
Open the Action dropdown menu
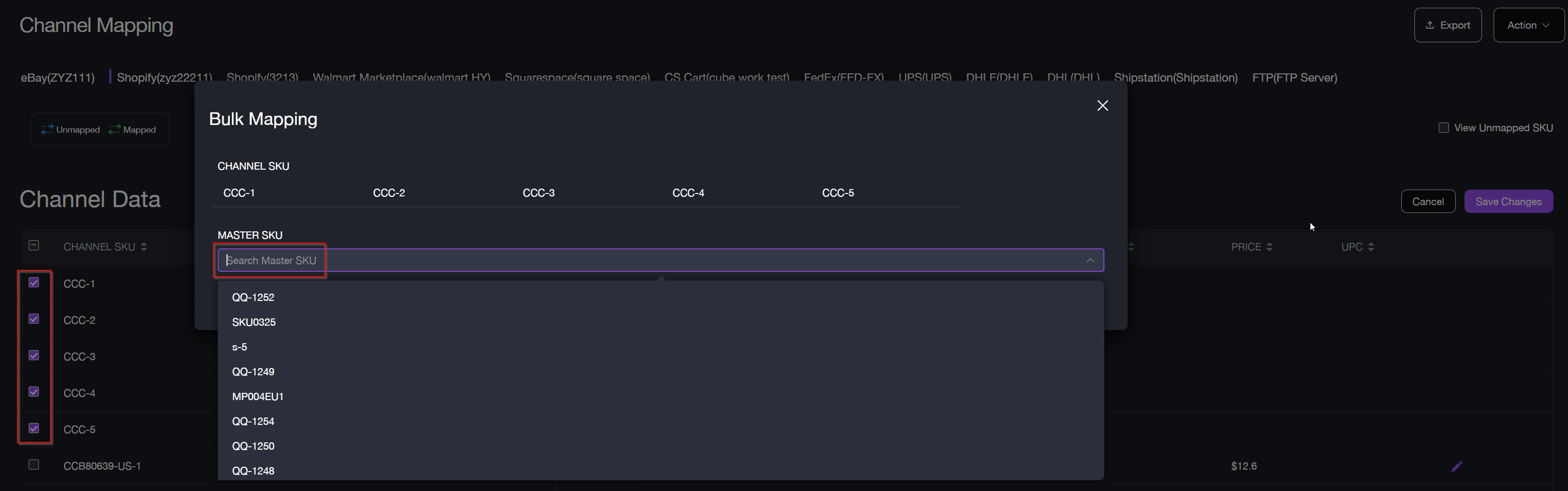tap(1527, 25)
